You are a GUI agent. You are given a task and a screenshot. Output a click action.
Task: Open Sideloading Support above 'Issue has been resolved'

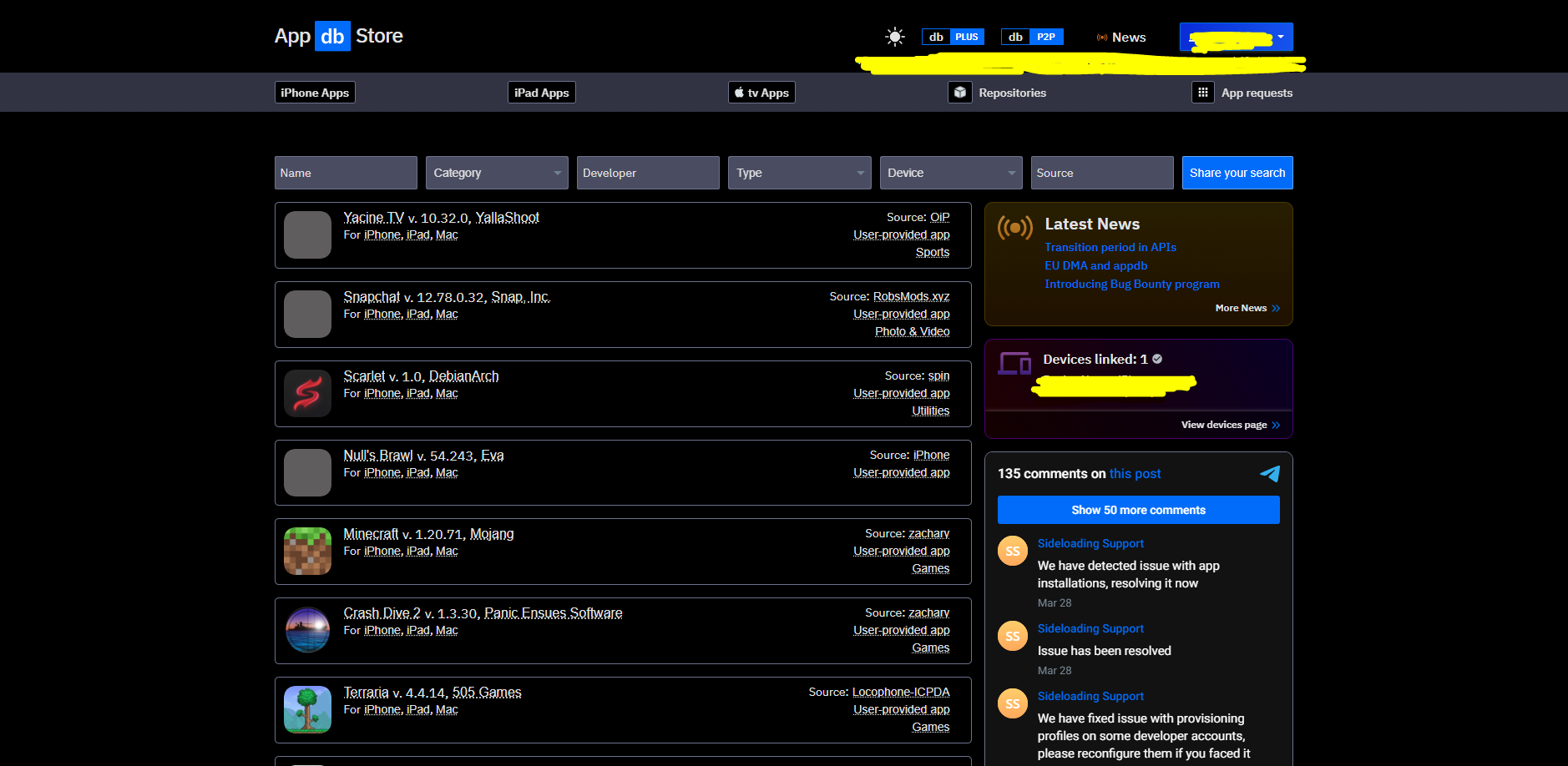click(1090, 628)
